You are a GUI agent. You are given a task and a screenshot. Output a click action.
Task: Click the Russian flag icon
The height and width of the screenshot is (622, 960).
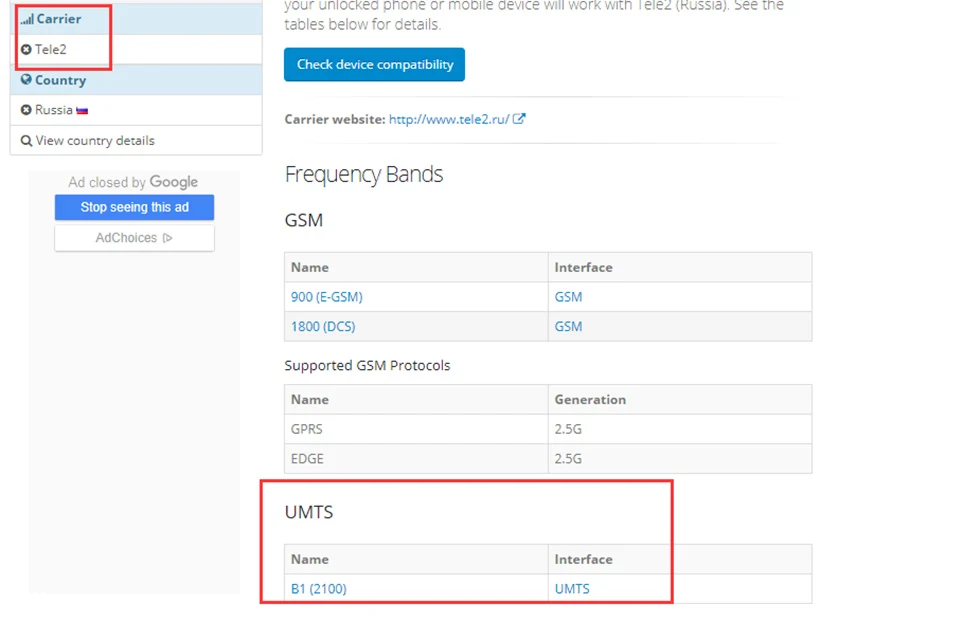pyautogui.click(x=82, y=111)
